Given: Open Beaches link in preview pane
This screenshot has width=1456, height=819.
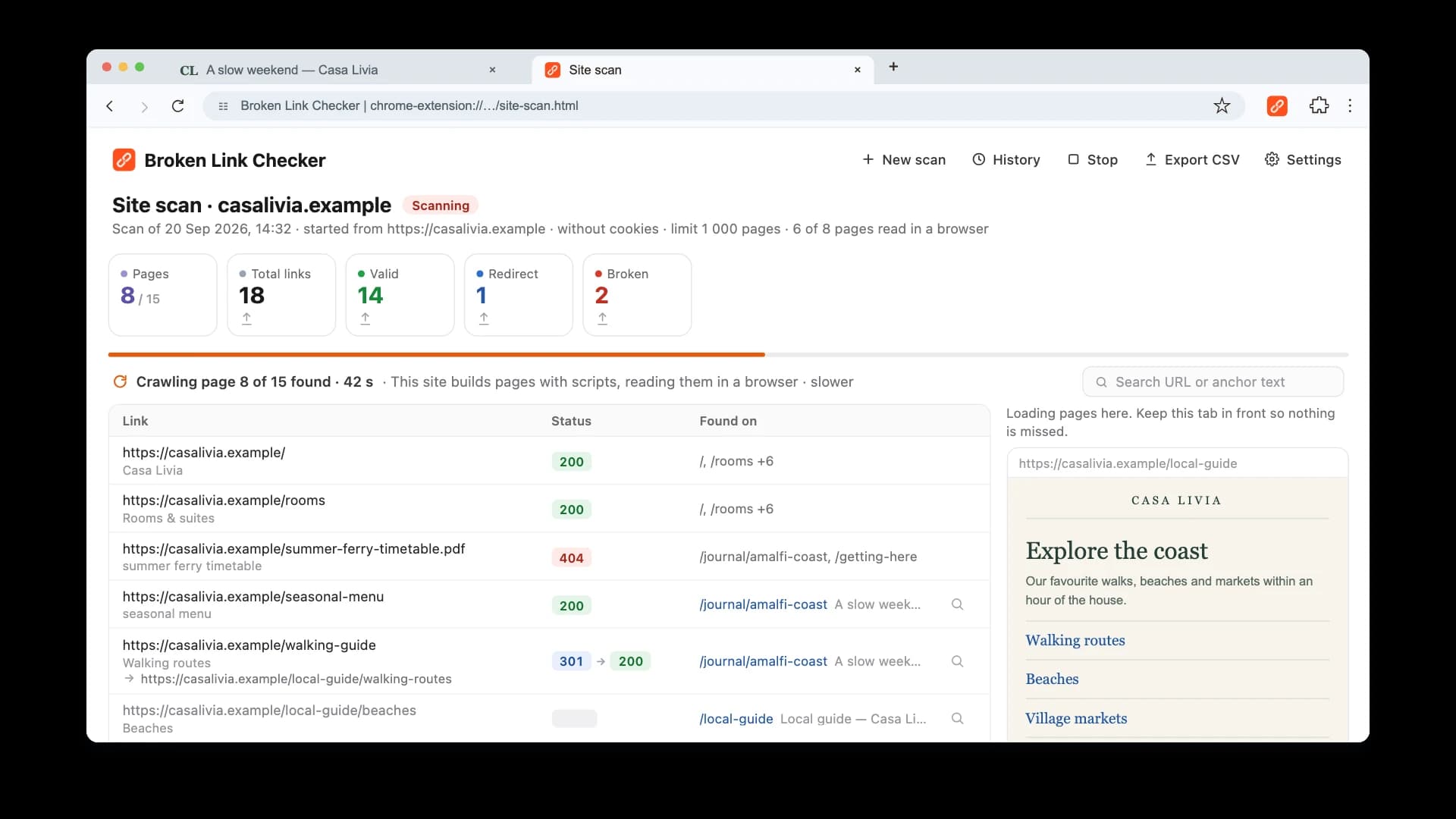Looking at the screenshot, I should click(x=1052, y=679).
